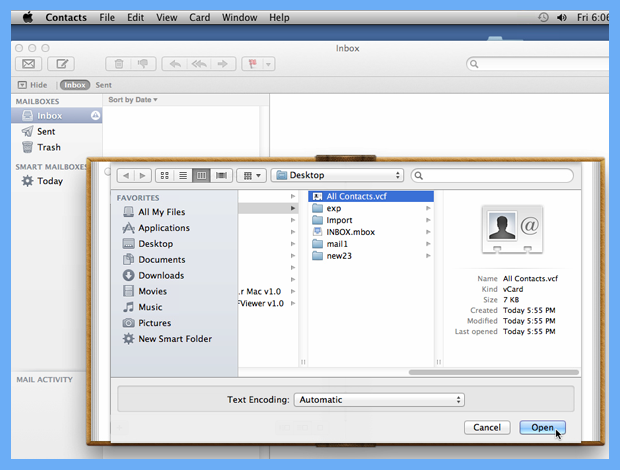Open the Apple menu
Viewport: 620px width, 470px height.
pyautogui.click(x=28, y=17)
